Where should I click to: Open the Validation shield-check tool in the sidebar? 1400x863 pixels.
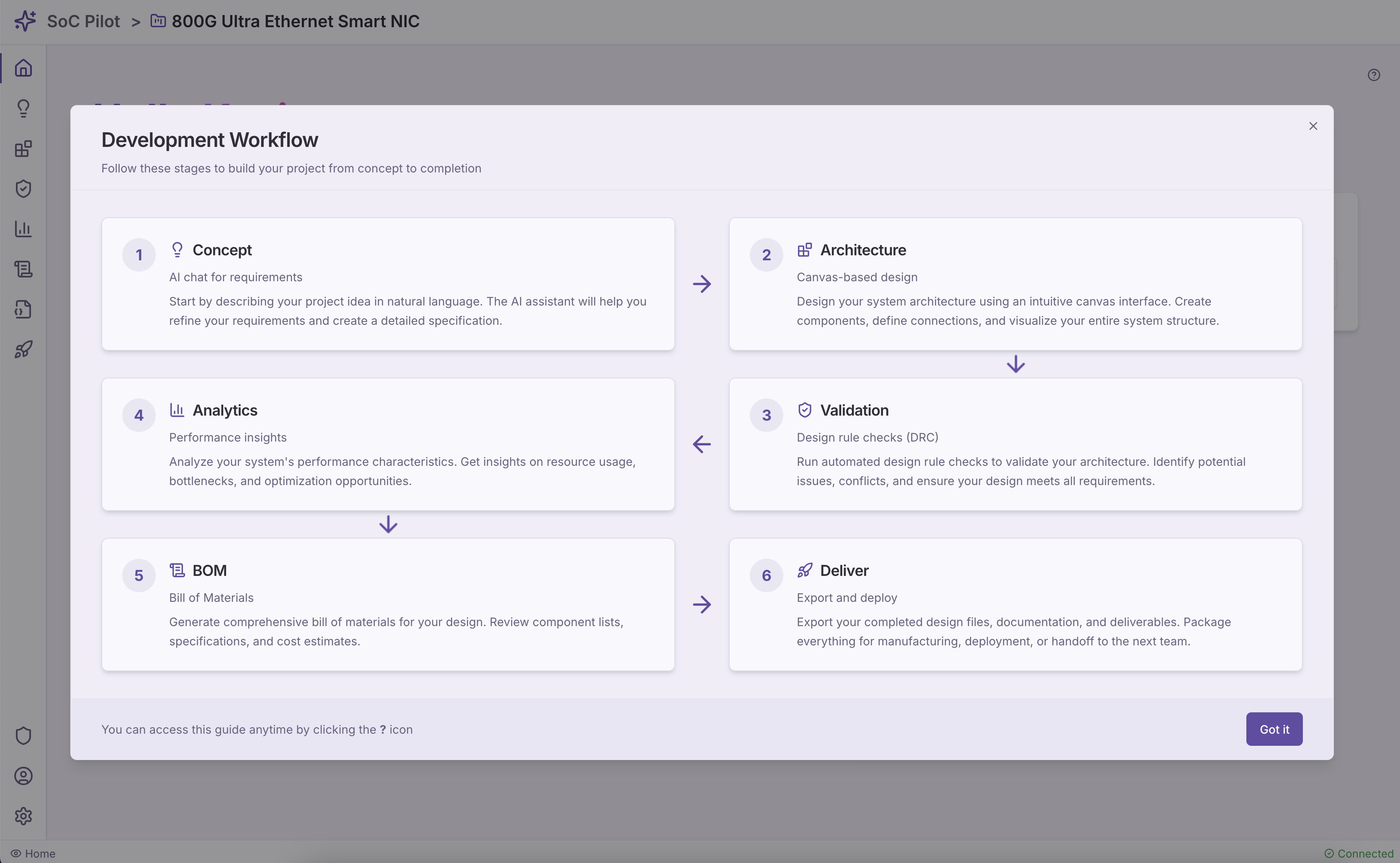coord(23,188)
